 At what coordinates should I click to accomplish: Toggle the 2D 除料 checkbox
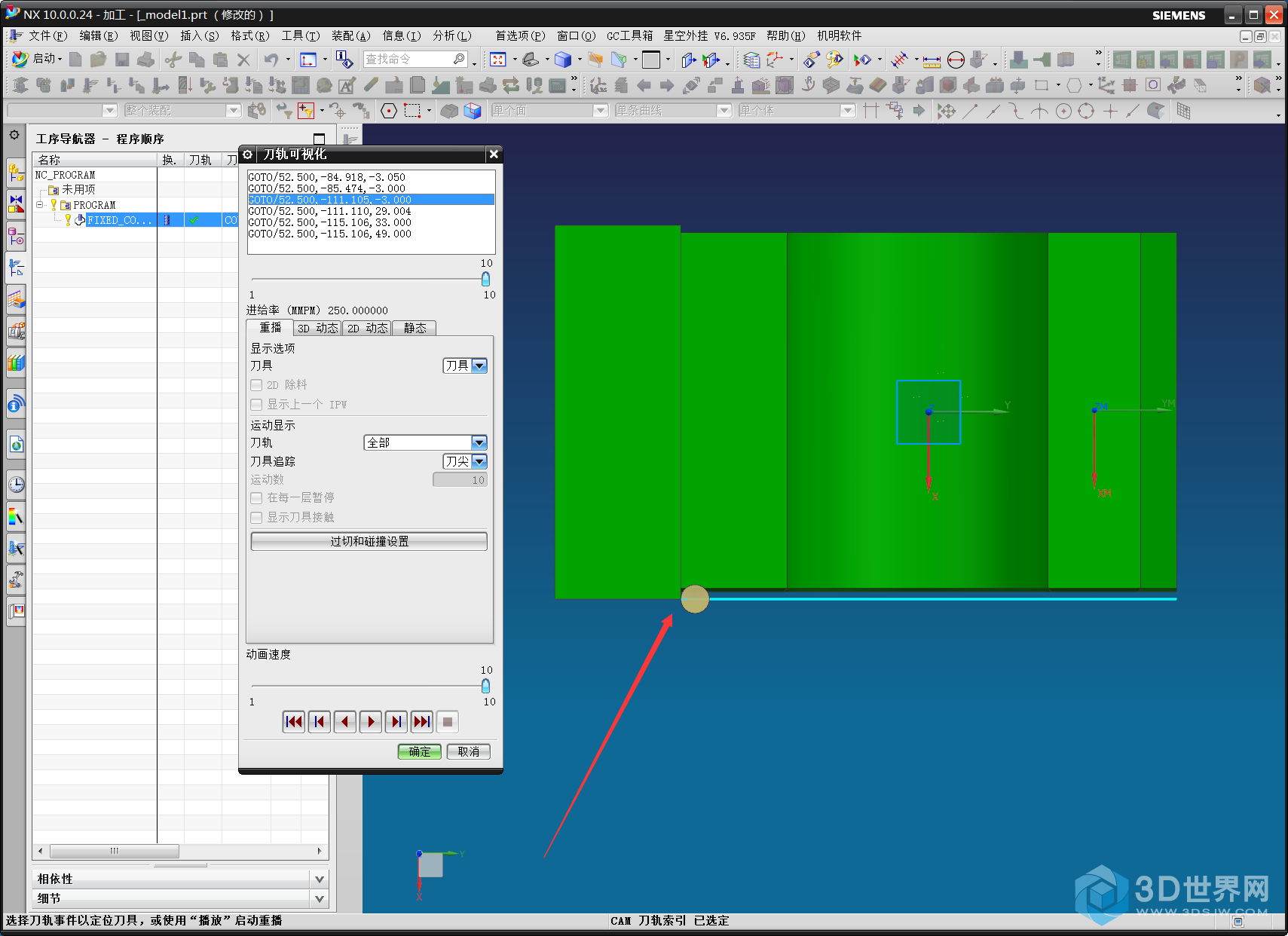point(257,385)
